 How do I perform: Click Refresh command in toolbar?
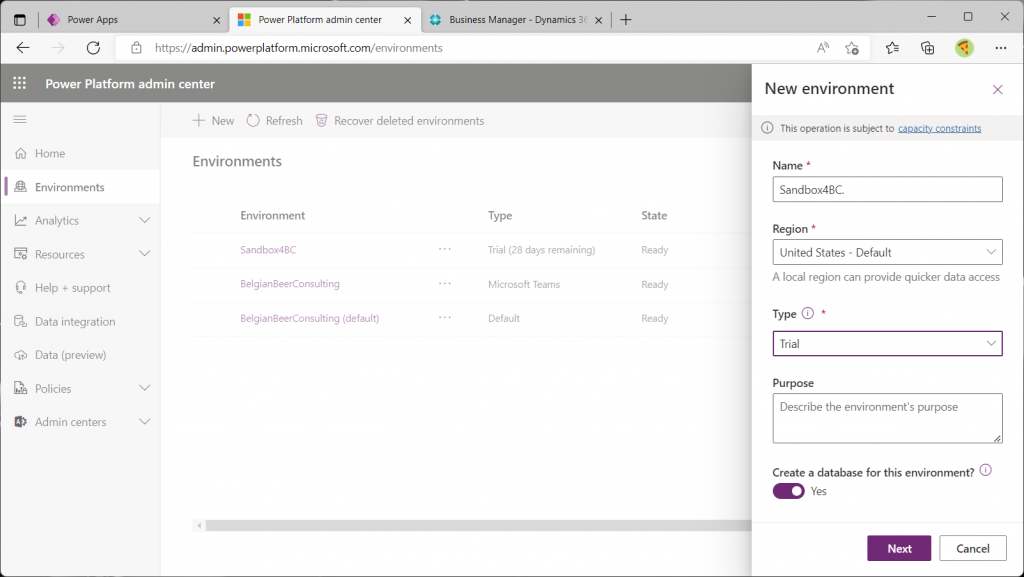274,121
